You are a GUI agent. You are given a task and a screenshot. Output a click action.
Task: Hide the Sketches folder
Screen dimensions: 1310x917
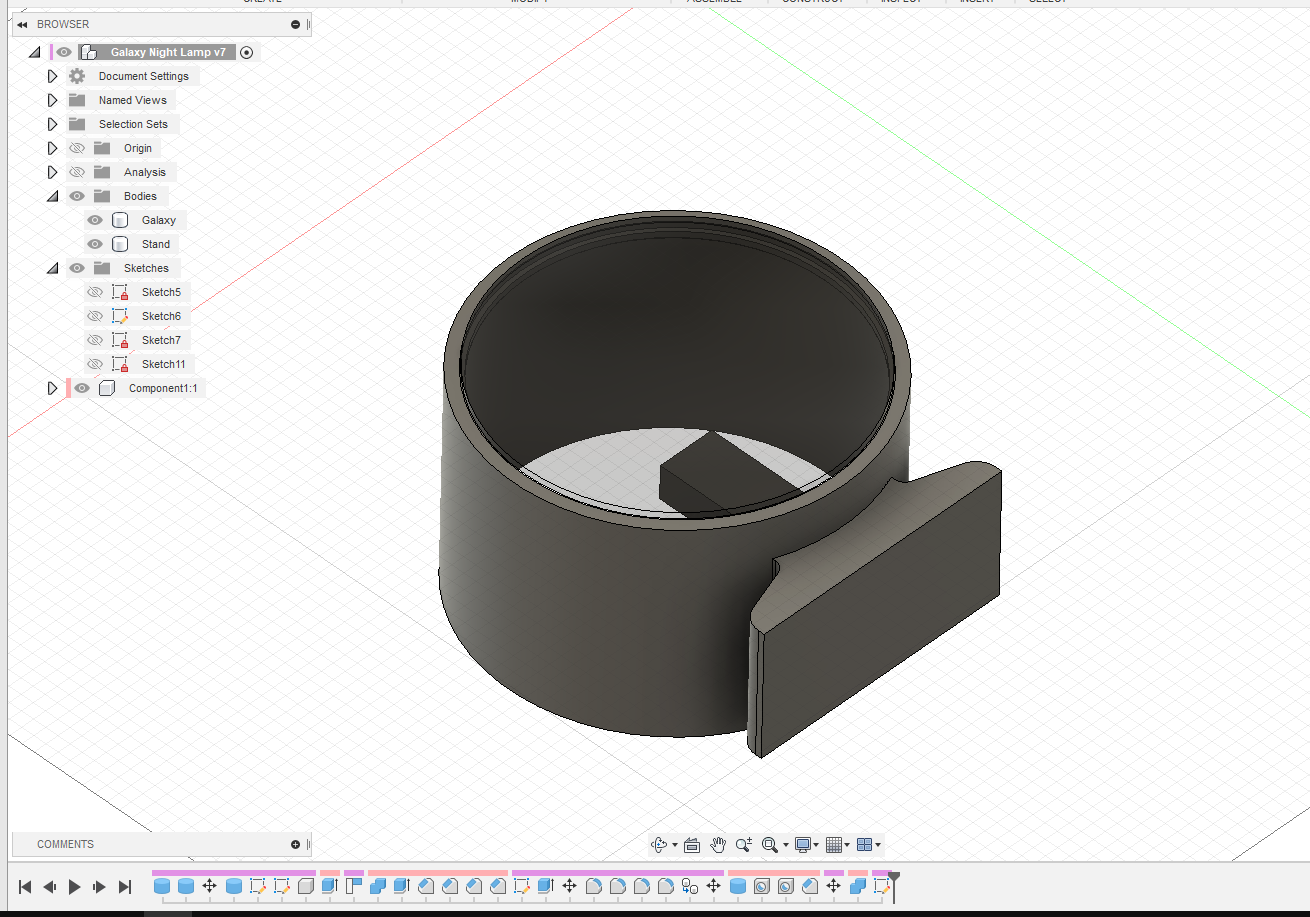tap(77, 268)
